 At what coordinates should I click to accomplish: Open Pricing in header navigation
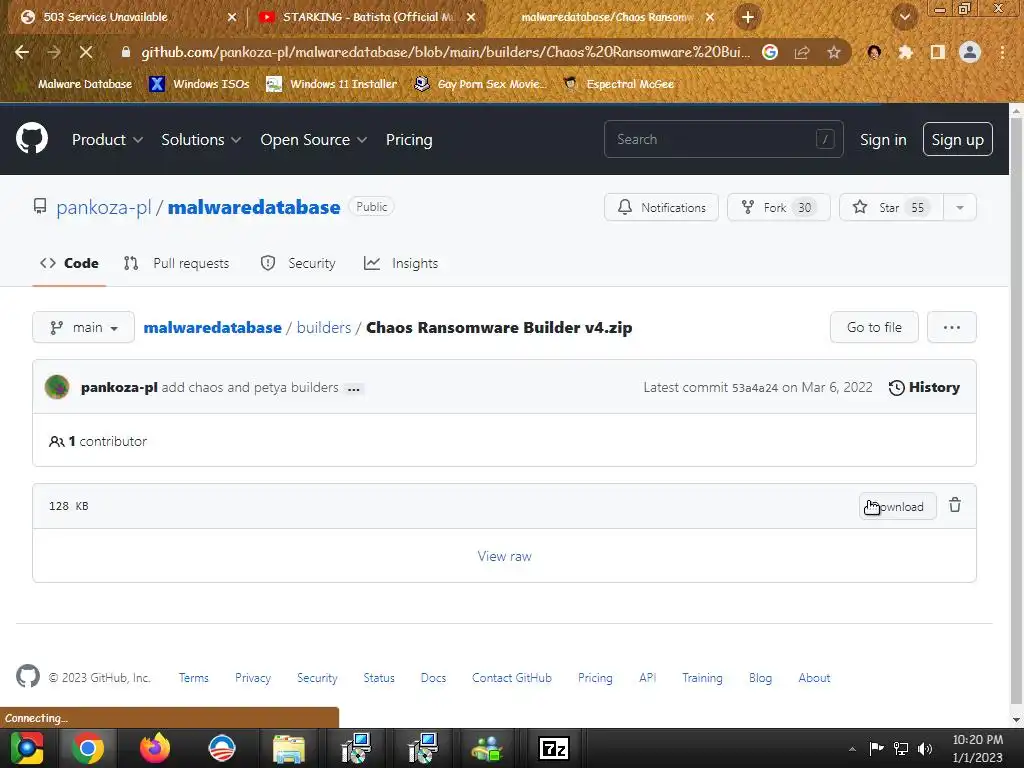(x=409, y=140)
